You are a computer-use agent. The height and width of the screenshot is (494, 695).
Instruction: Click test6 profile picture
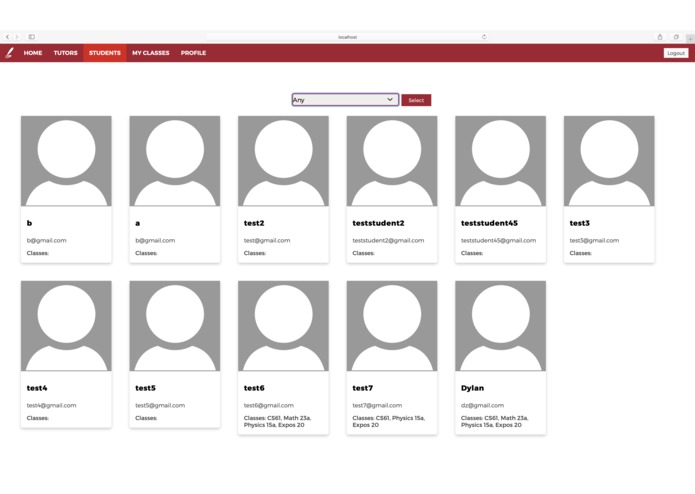pos(283,326)
